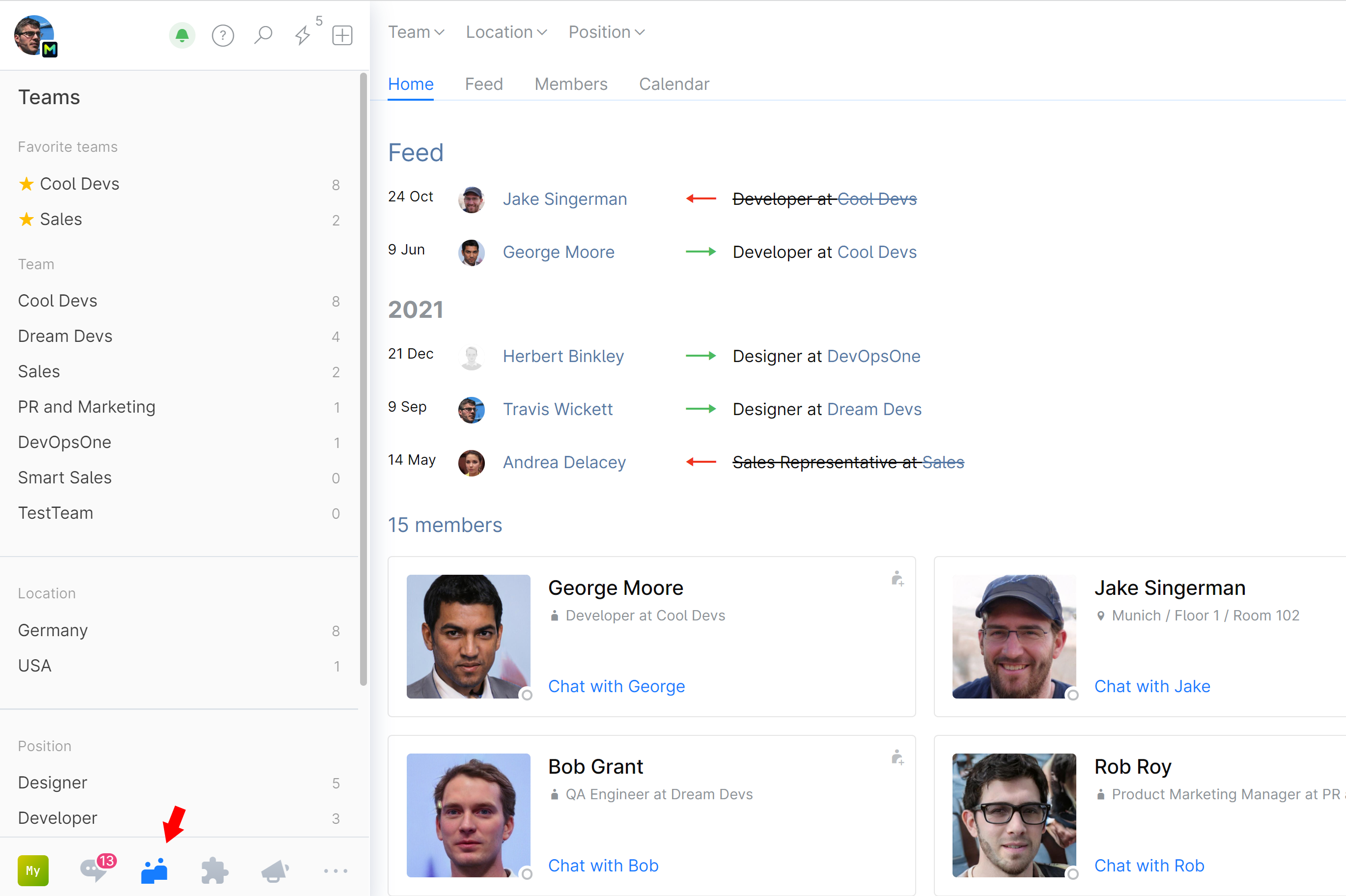Select Dream Devs in the team list
Image resolution: width=1346 pixels, height=896 pixels.
(65, 336)
